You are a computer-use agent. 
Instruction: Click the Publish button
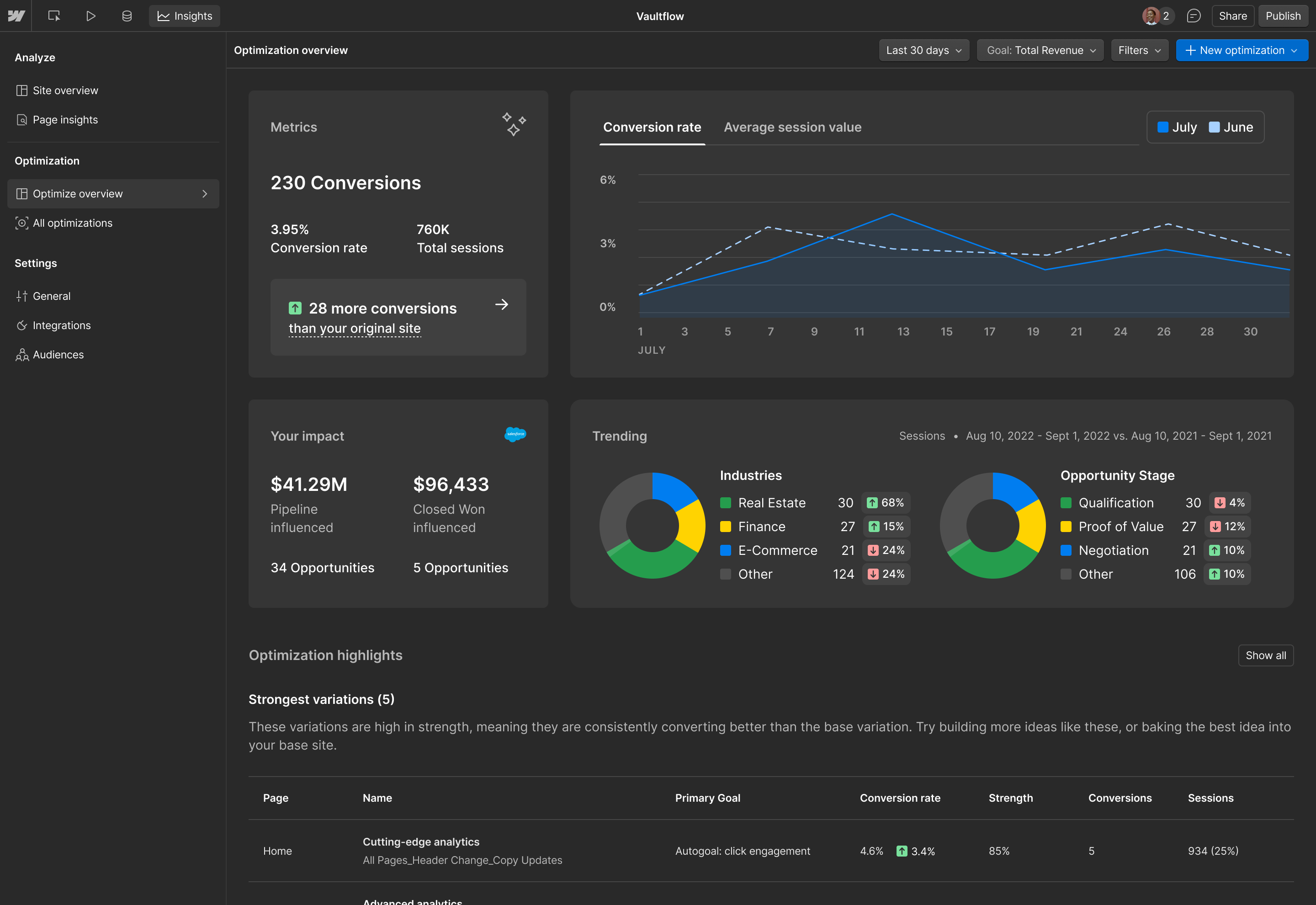coord(1283,16)
